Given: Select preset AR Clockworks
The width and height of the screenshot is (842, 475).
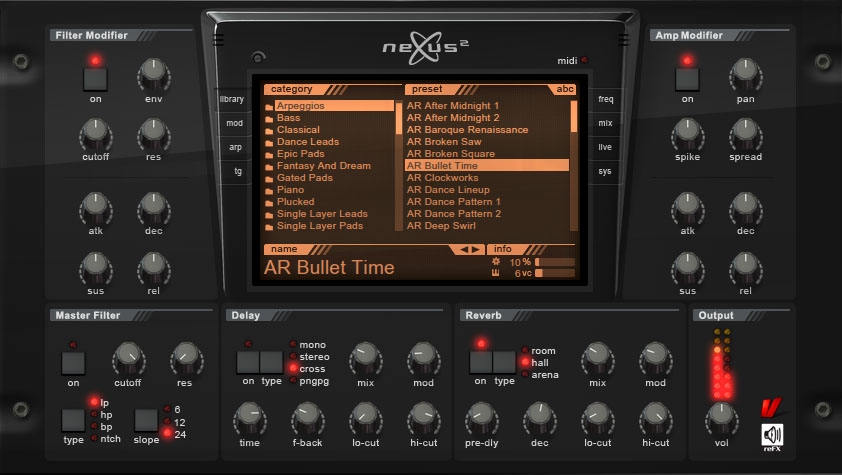Looking at the screenshot, I should [x=442, y=178].
